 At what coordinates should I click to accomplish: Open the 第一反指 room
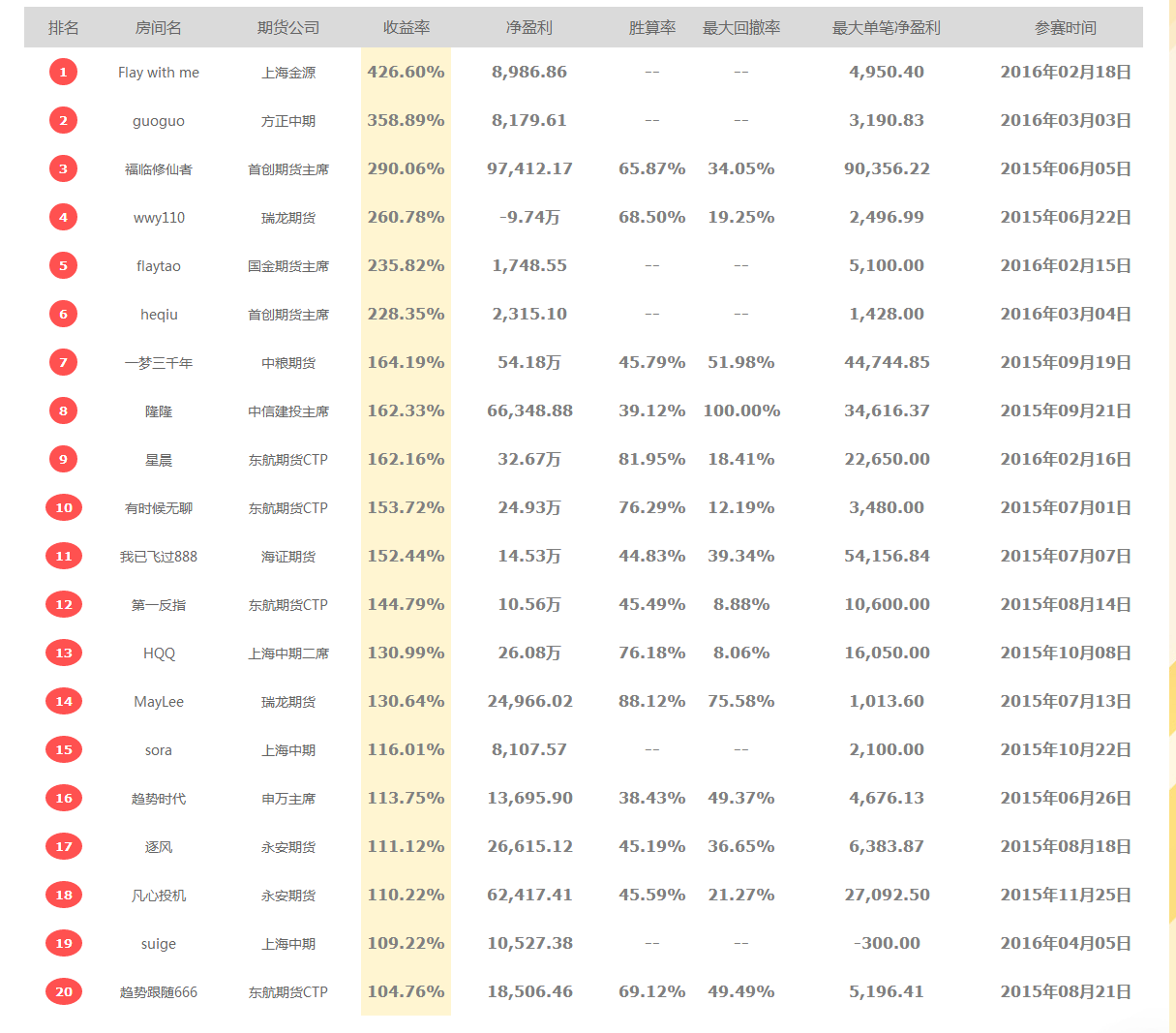tap(159, 605)
